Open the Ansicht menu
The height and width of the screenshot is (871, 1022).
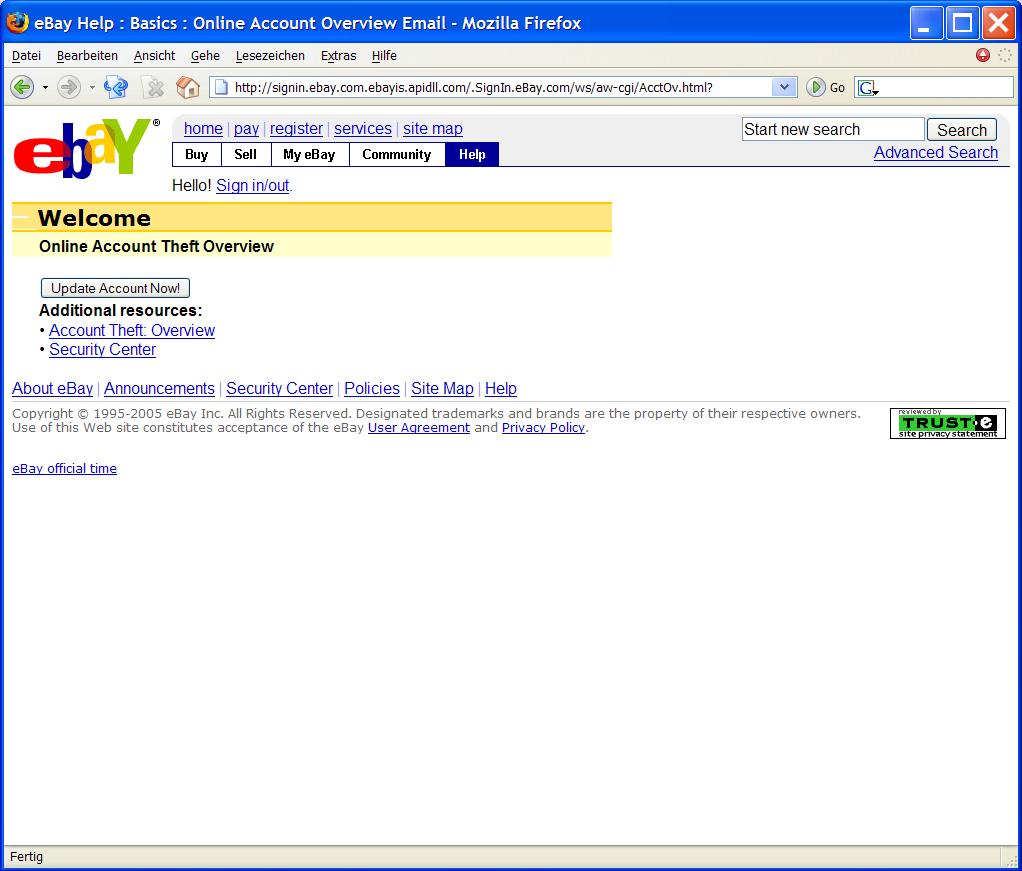(154, 55)
